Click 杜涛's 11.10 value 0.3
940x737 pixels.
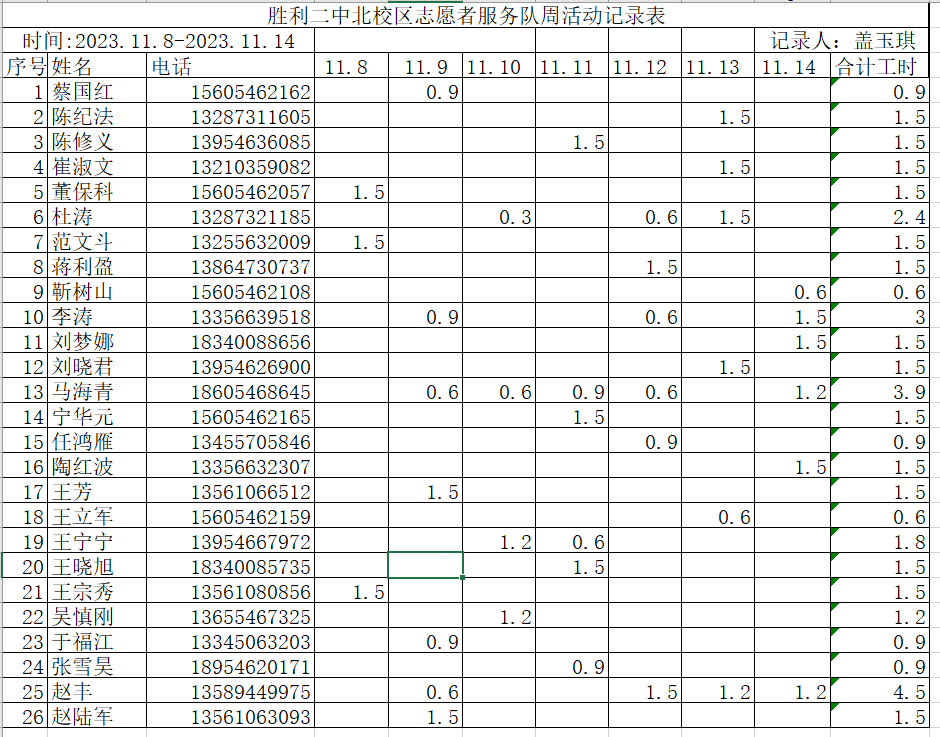pos(499,216)
